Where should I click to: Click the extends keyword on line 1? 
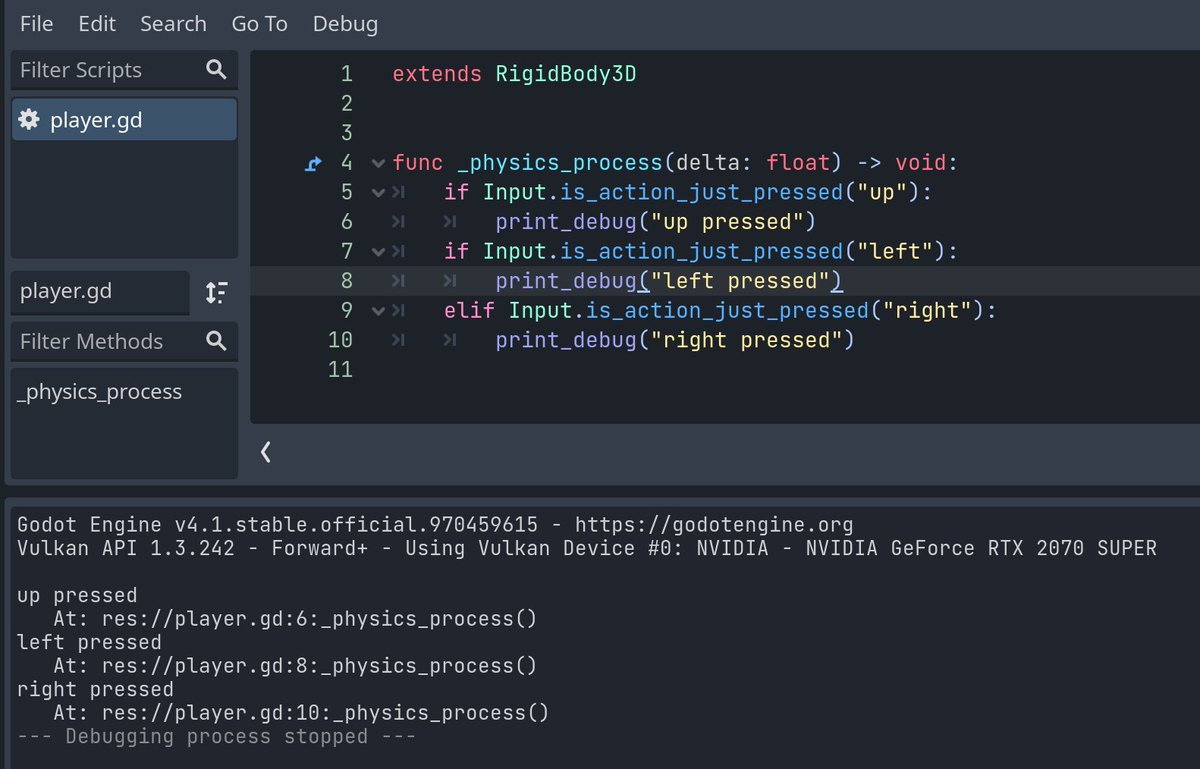coord(438,73)
